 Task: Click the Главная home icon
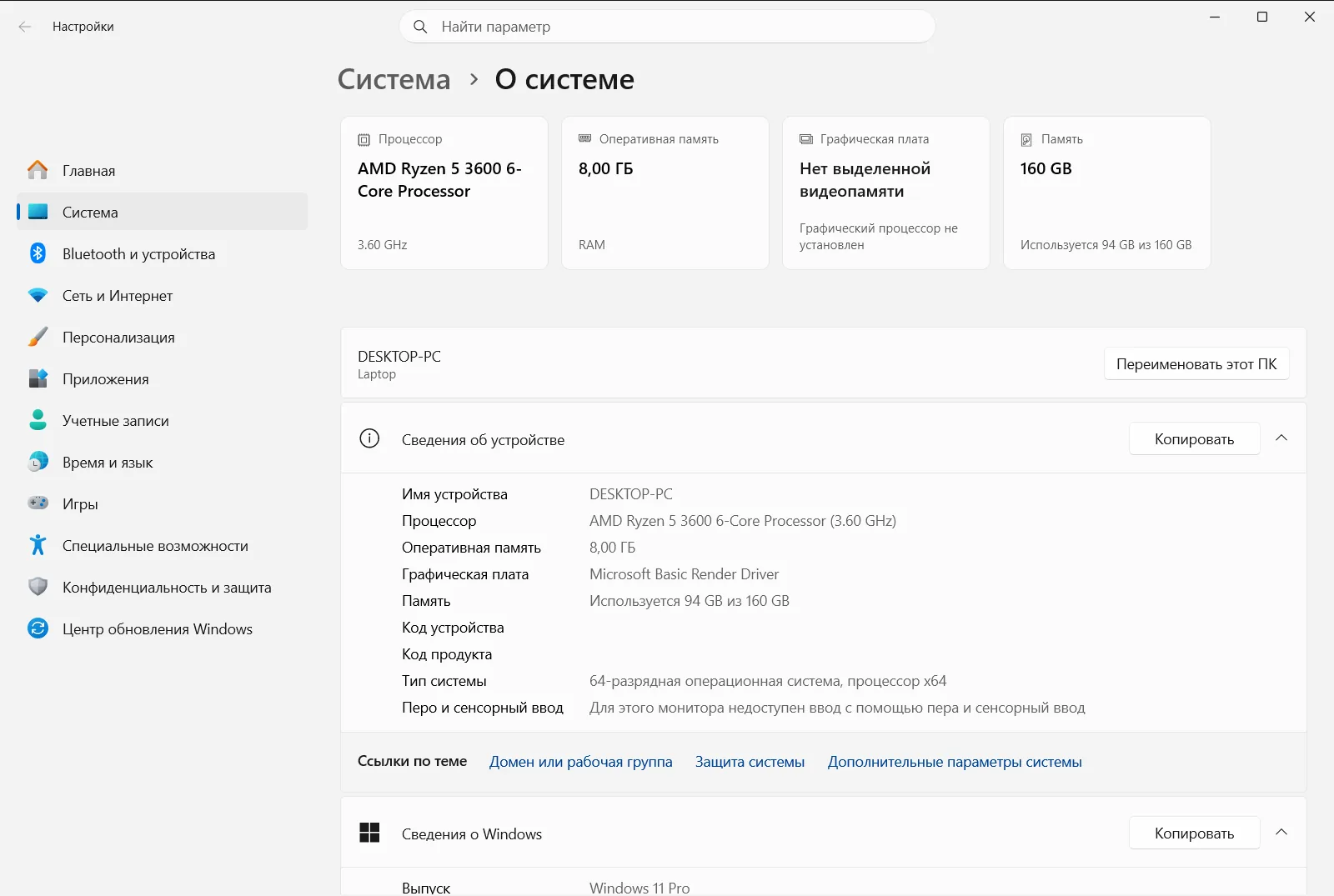[38, 170]
